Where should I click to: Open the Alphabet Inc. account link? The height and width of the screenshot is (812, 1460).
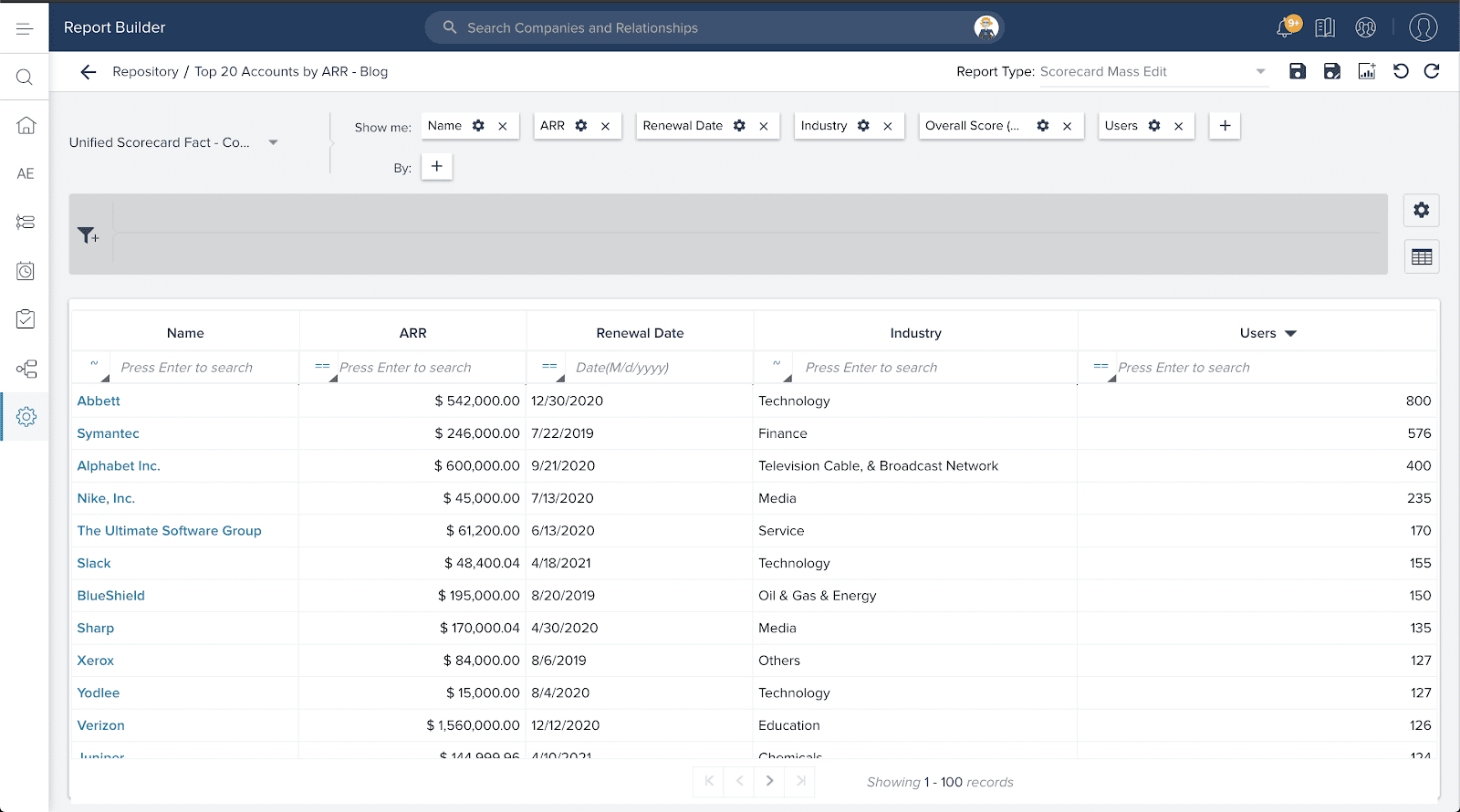click(119, 466)
